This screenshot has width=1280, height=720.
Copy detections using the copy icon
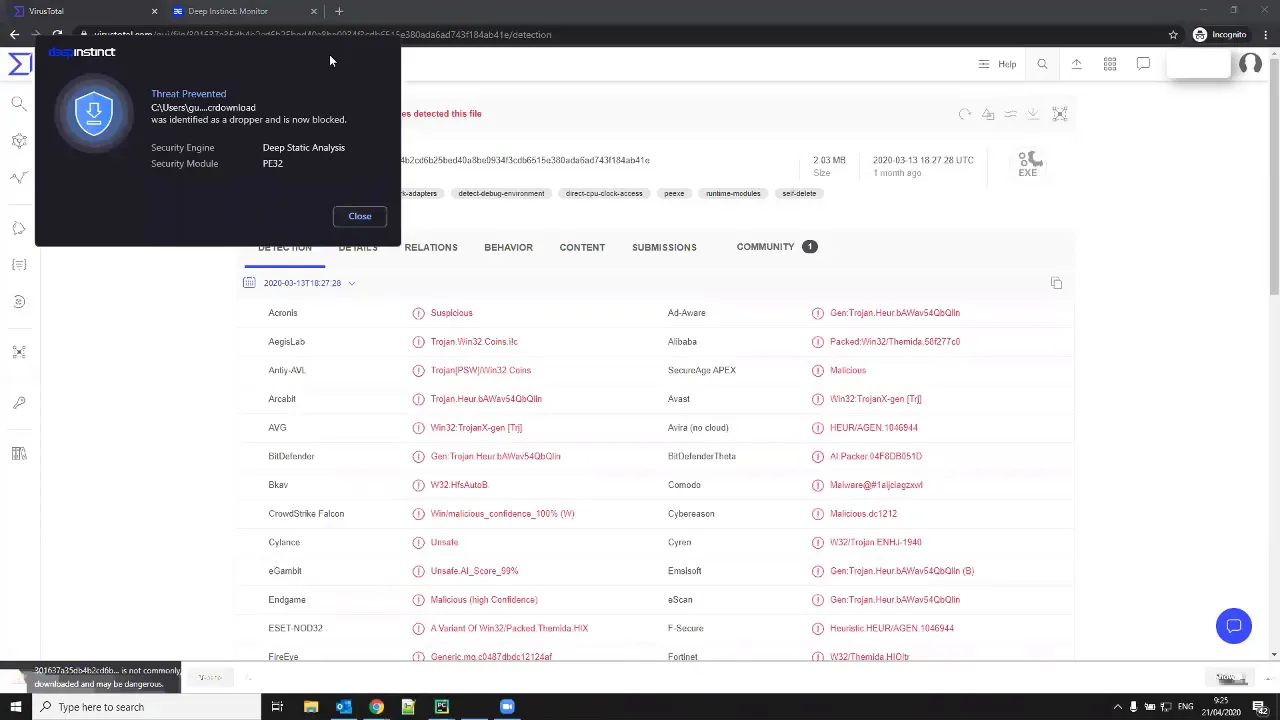(x=1056, y=283)
